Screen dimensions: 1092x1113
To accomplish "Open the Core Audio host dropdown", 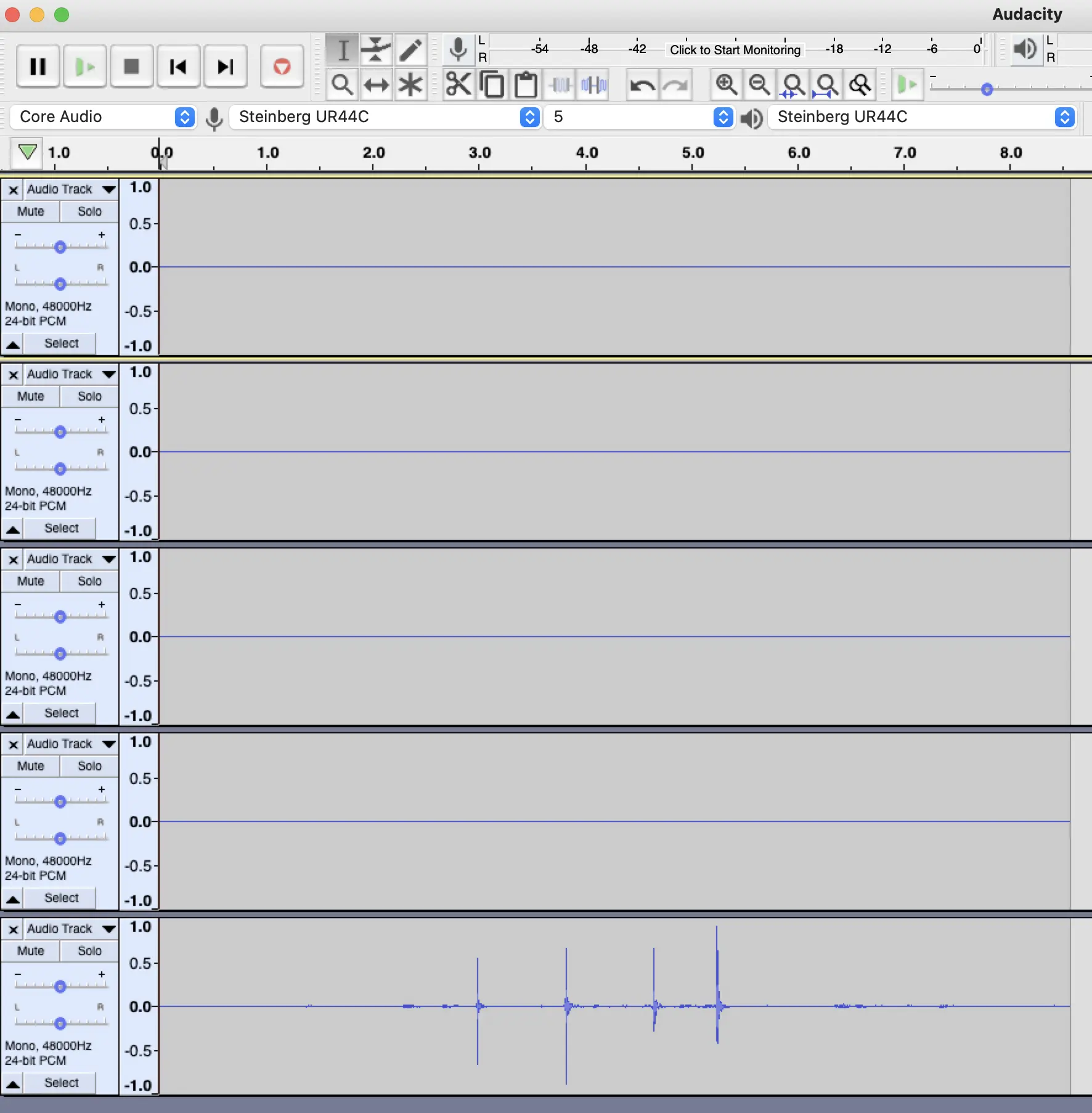I will tap(103, 117).
